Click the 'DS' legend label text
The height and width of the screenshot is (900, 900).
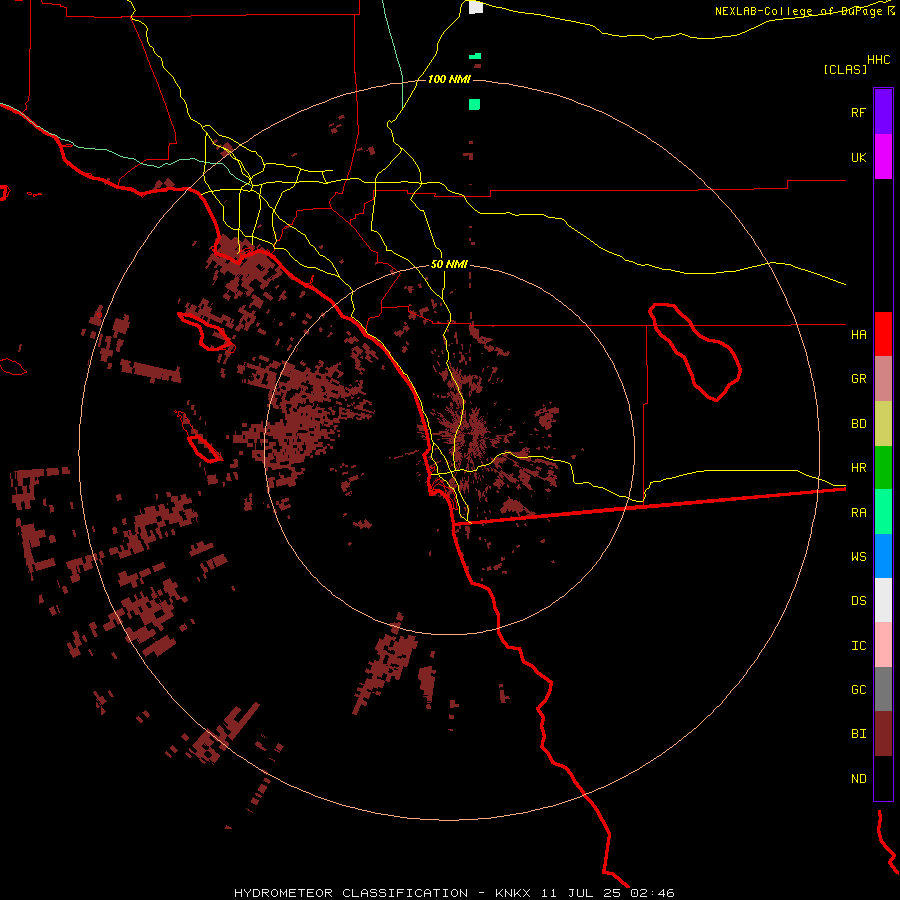tap(858, 601)
